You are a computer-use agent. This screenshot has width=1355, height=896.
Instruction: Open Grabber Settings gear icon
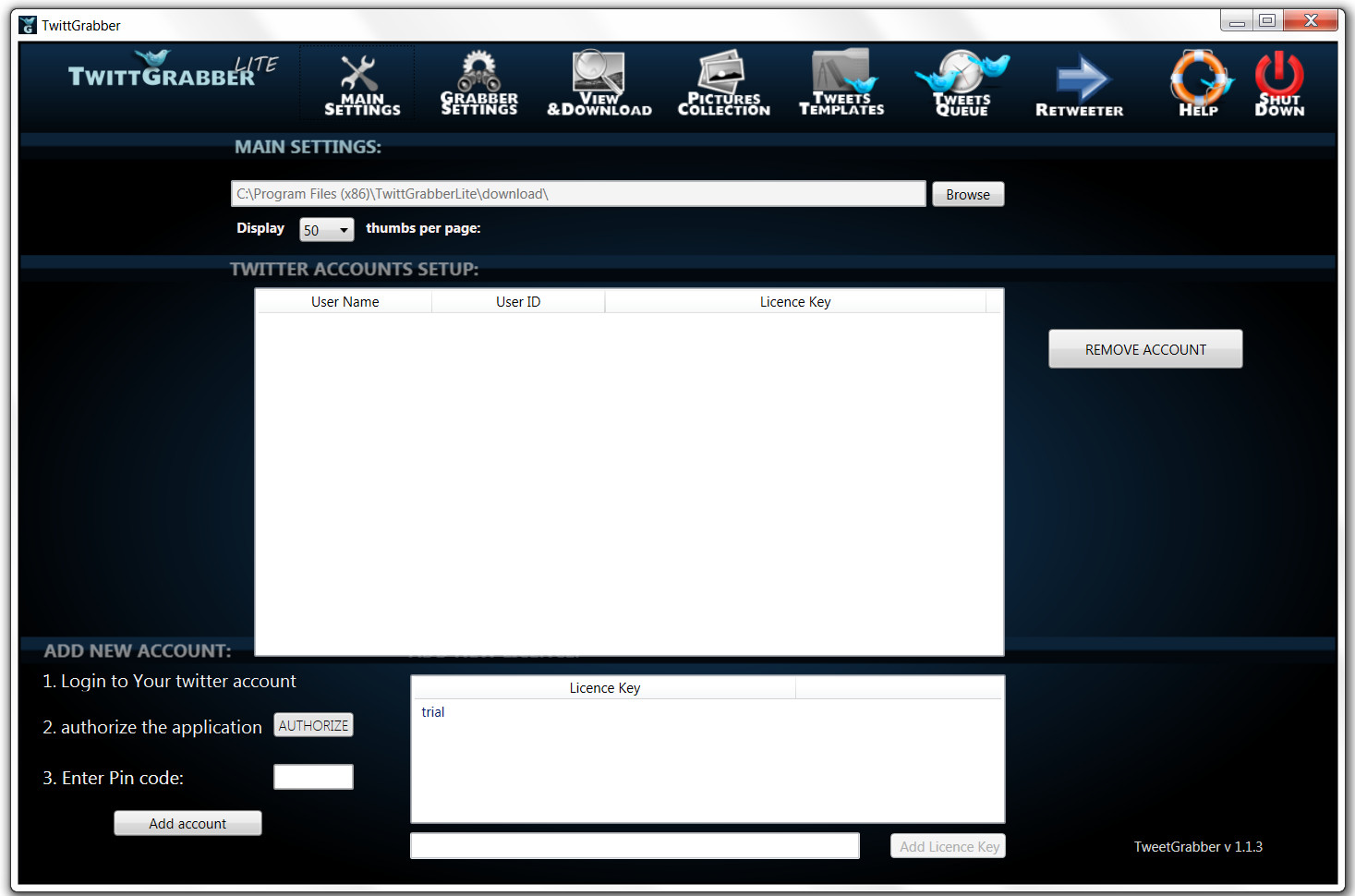tap(478, 83)
